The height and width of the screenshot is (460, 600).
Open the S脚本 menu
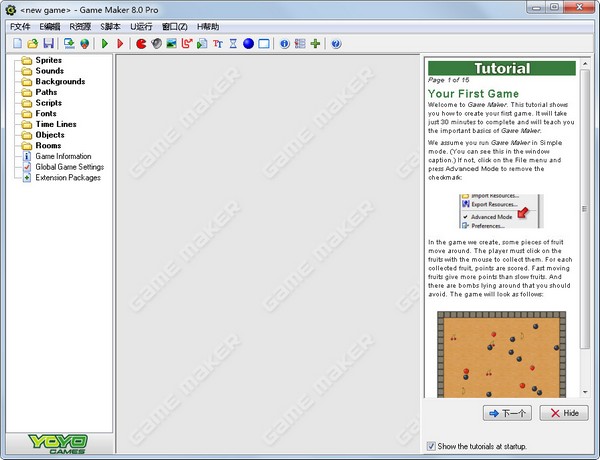coord(111,26)
